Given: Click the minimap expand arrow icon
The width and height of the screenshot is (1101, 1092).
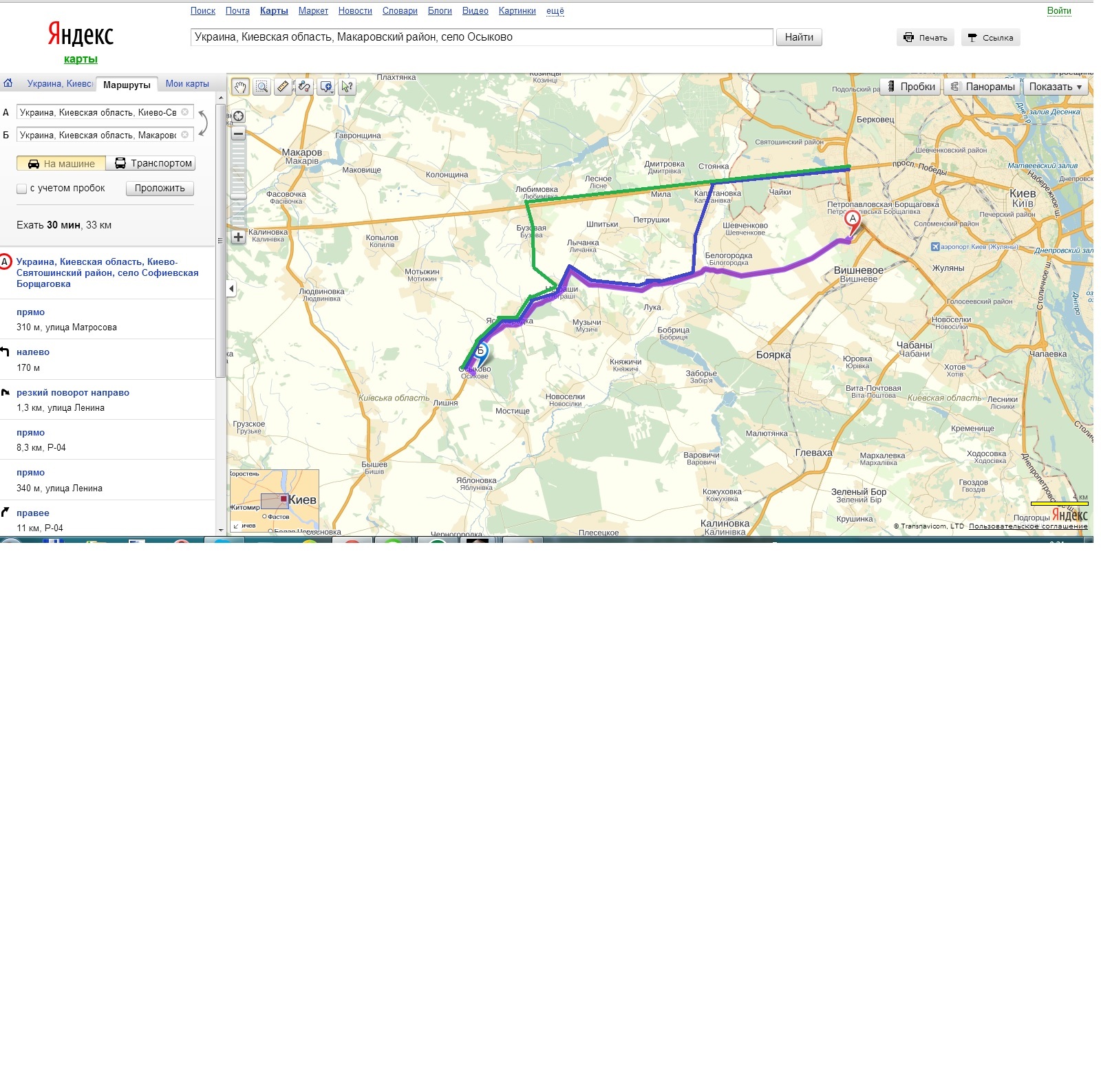Looking at the screenshot, I should pos(237,526).
